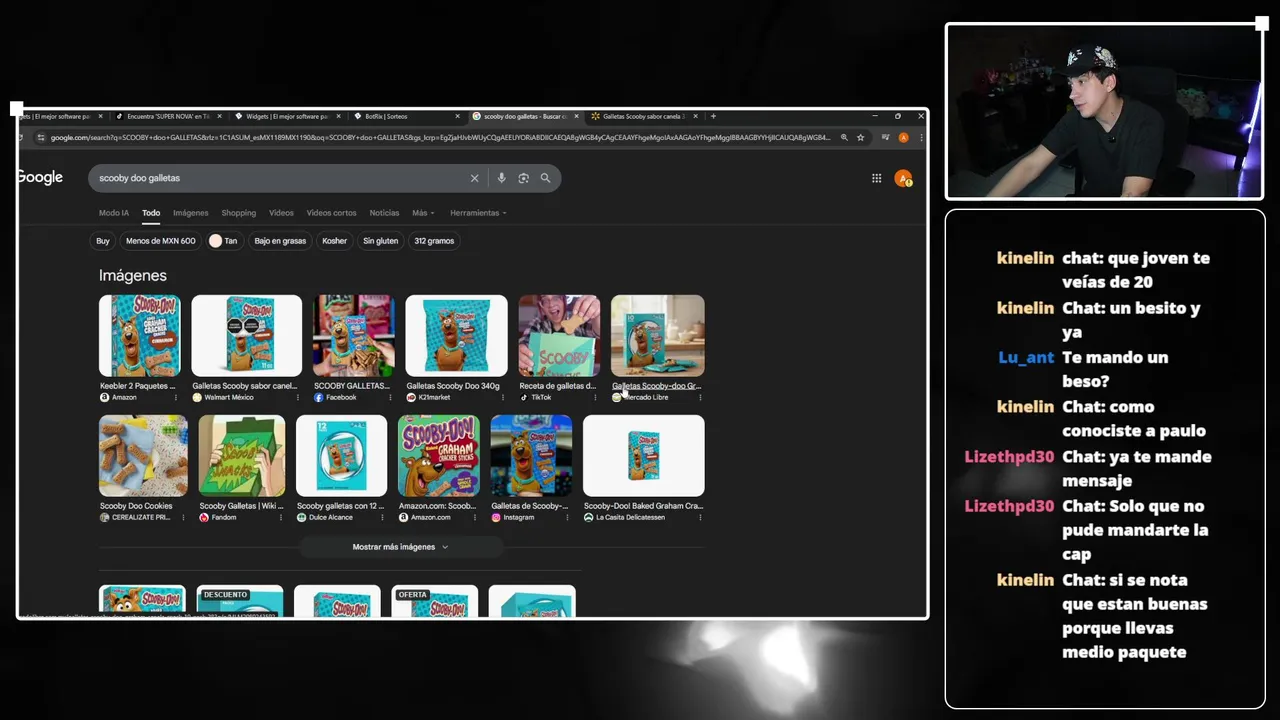1280x720 pixels.
Task: Select the Videos search tab
Action: coord(281,213)
